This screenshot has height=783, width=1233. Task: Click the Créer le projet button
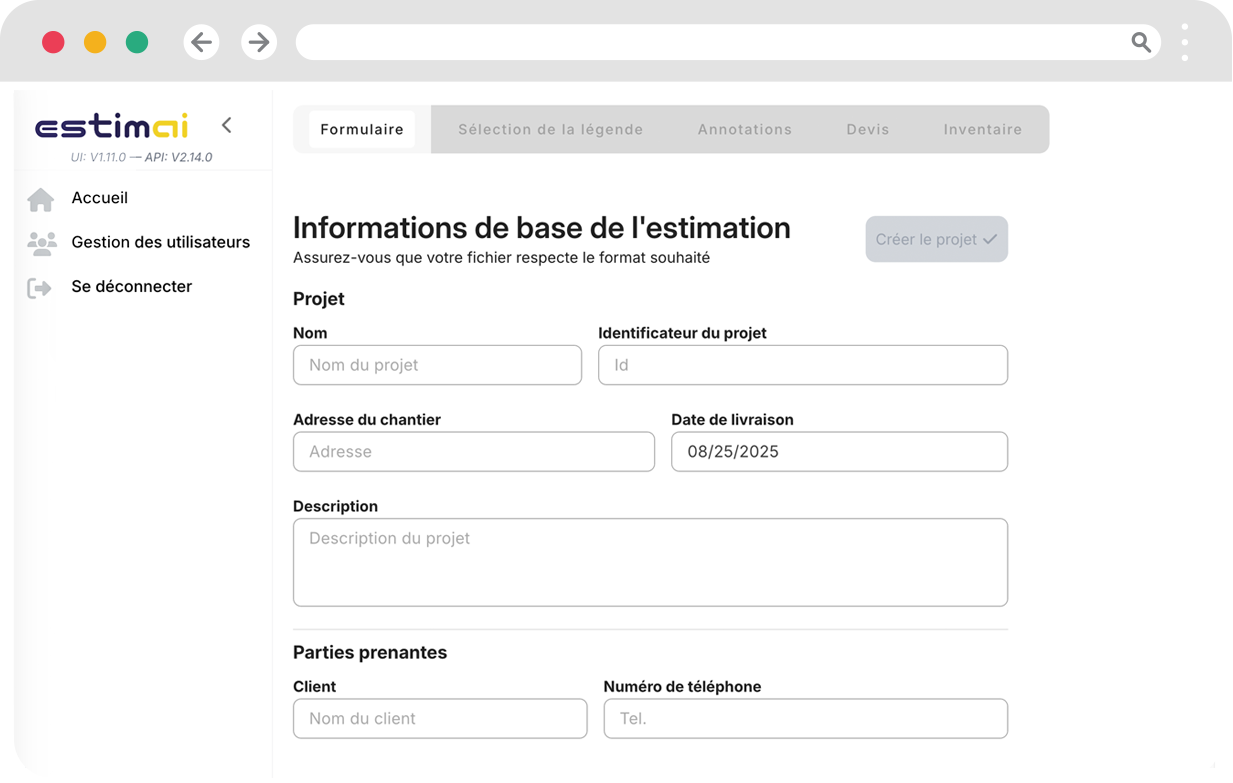[937, 239]
